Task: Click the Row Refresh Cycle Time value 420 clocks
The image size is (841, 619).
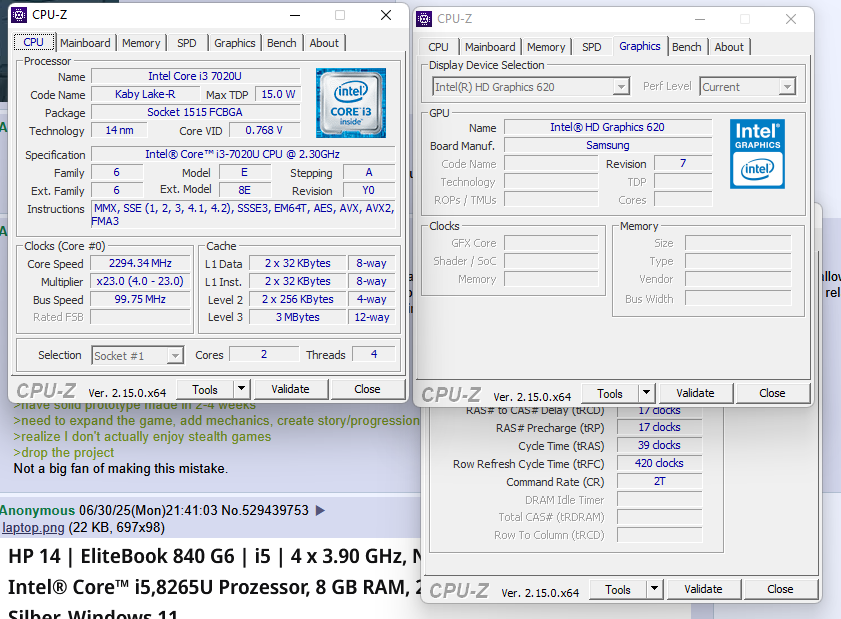Action: [x=659, y=463]
